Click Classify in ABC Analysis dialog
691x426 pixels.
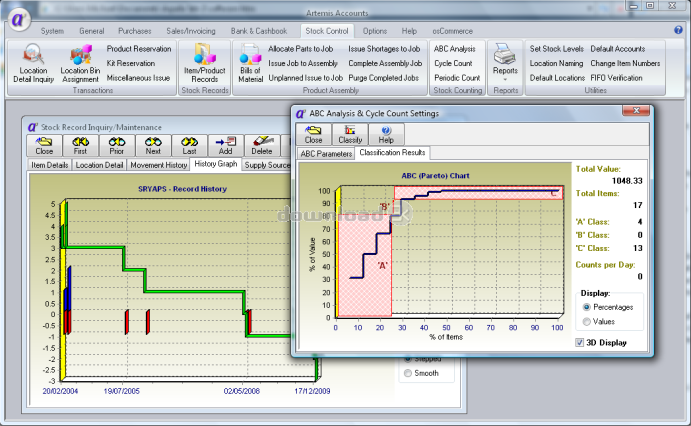tap(350, 135)
